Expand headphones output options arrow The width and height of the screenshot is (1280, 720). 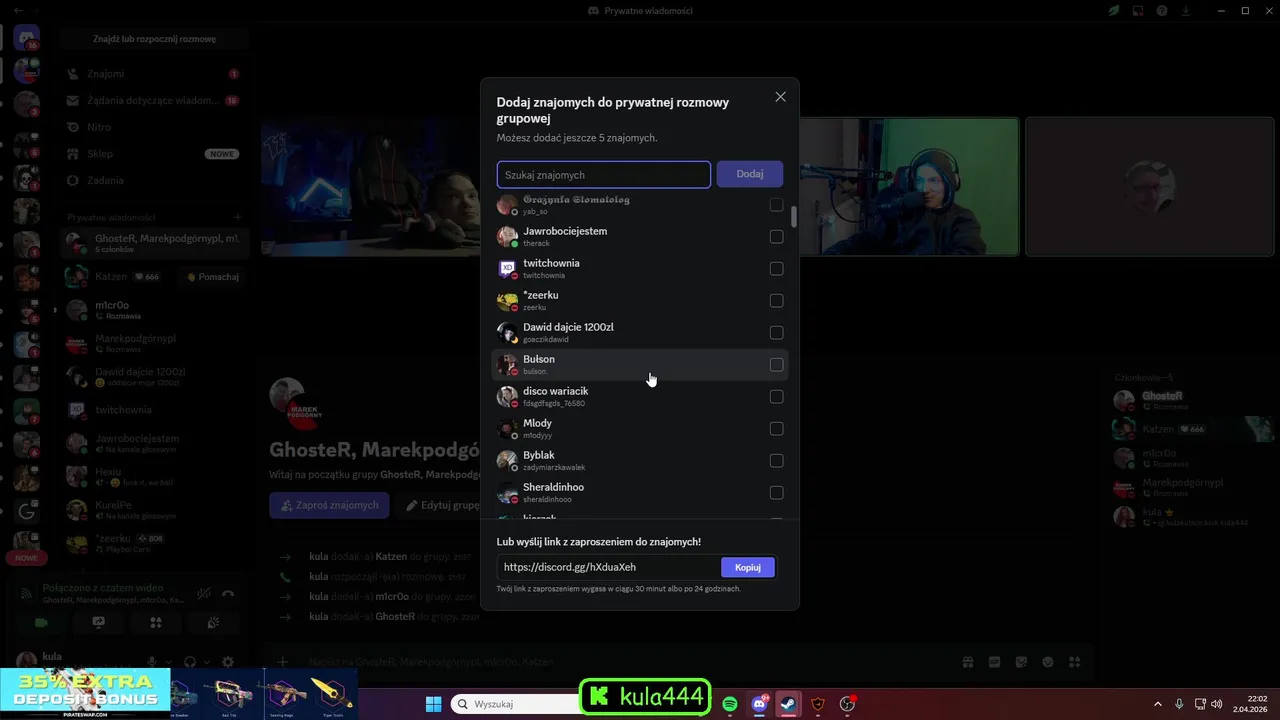[x=207, y=662]
